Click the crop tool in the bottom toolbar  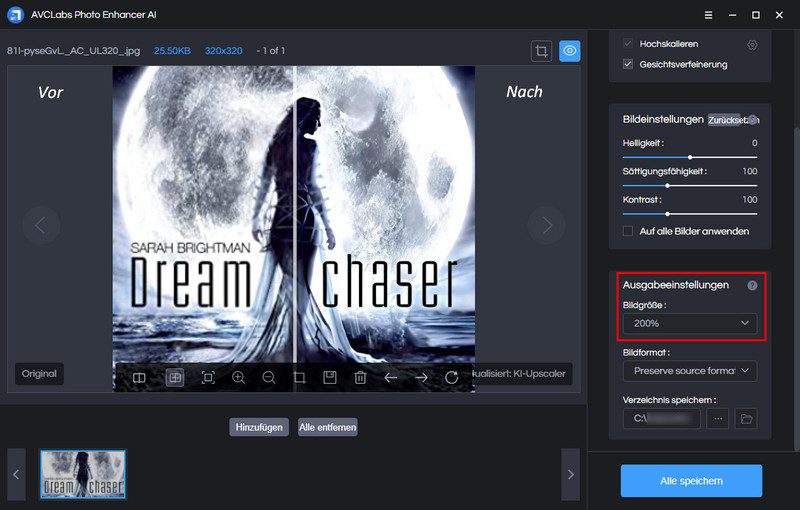(299, 378)
